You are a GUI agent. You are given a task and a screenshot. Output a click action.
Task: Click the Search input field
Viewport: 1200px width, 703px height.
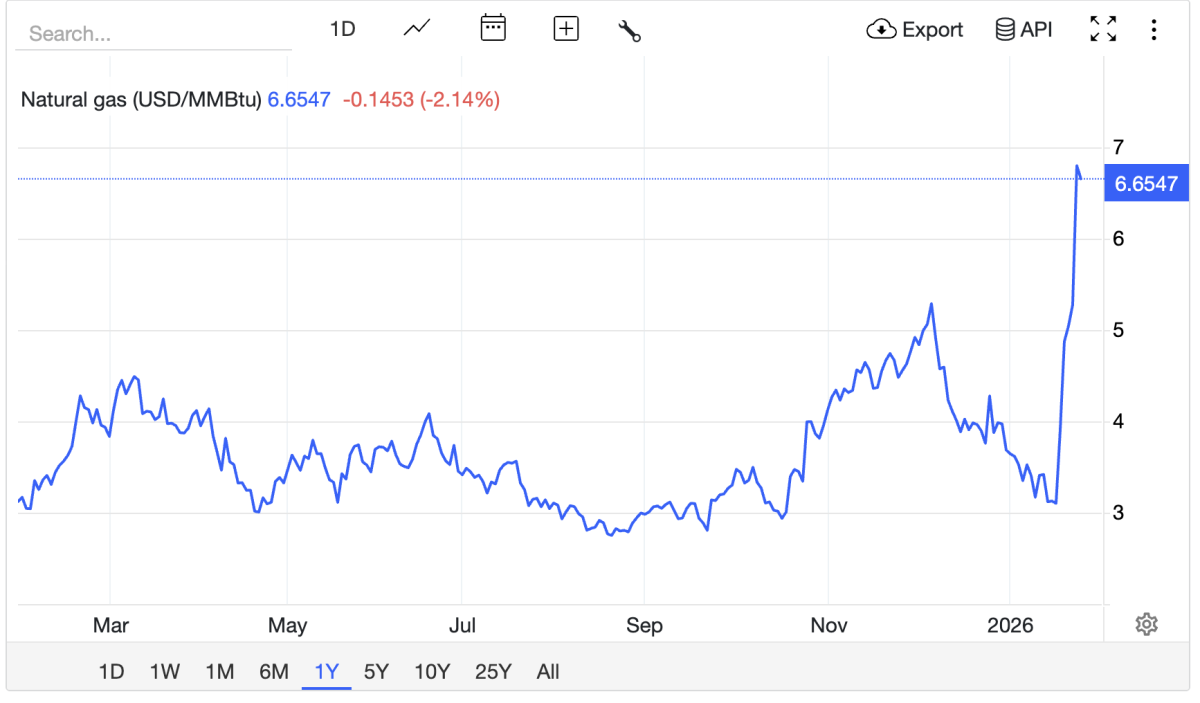tap(153, 34)
